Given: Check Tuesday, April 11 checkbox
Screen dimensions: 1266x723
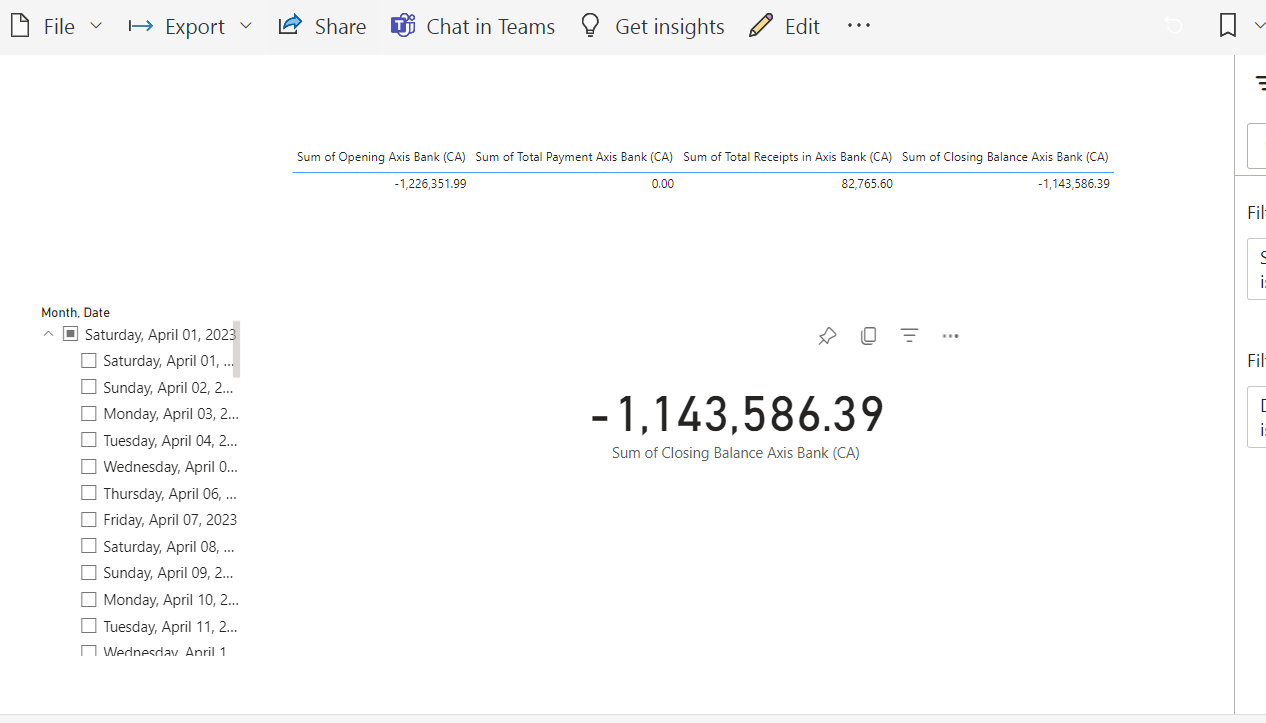Looking at the screenshot, I should [89, 627].
